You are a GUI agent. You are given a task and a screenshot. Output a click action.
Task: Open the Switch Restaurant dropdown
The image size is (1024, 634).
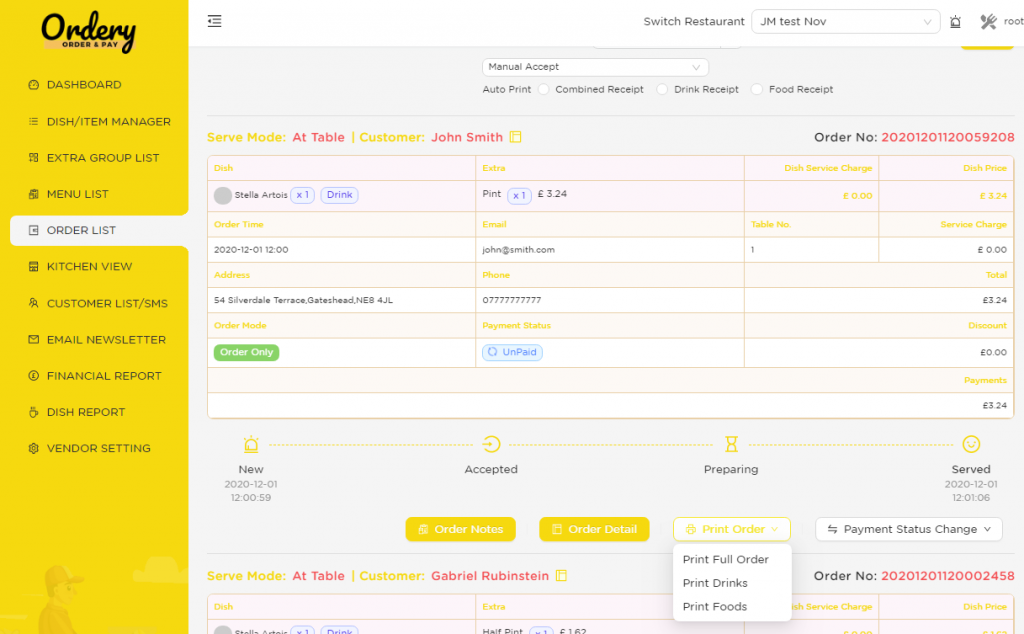845,22
